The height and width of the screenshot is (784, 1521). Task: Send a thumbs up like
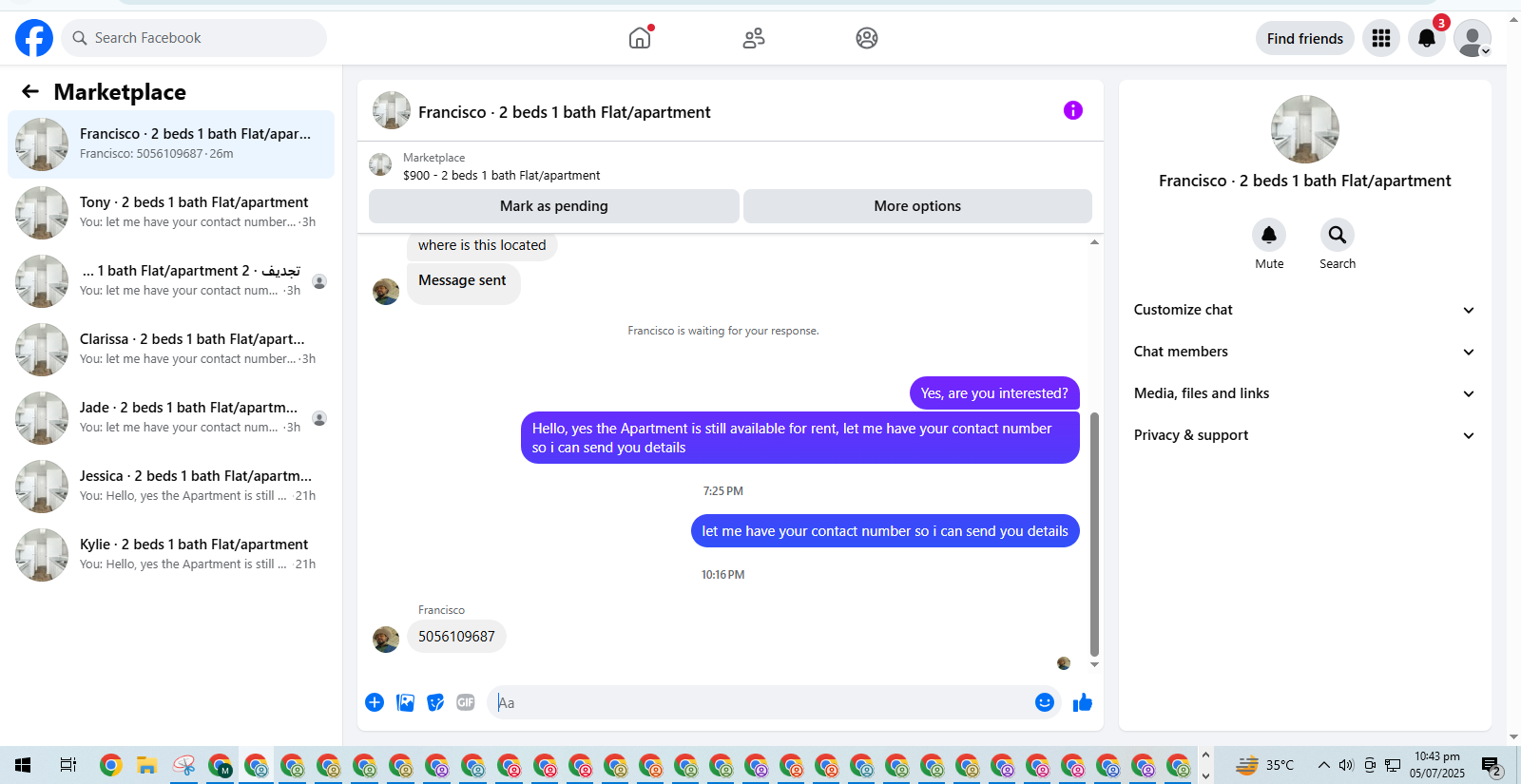click(1083, 702)
